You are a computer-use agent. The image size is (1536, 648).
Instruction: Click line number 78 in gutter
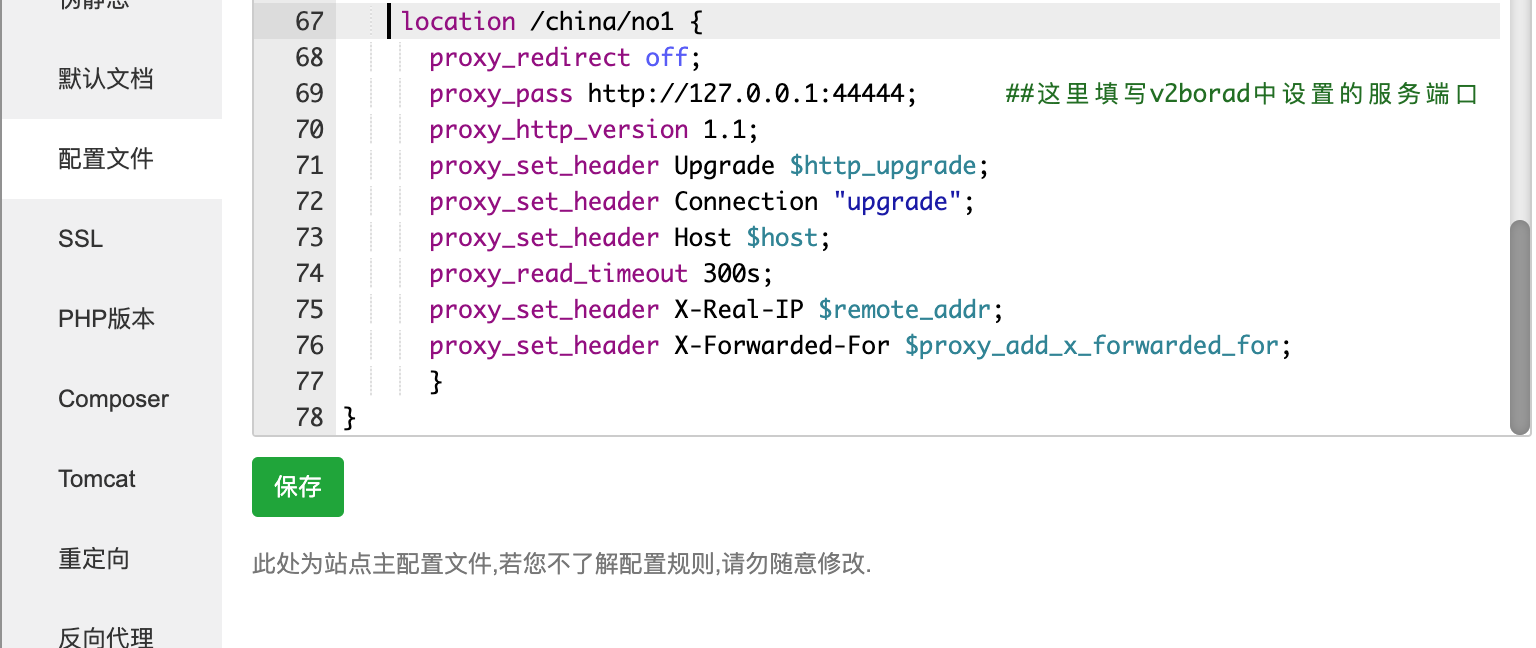[x=309, y=417]
